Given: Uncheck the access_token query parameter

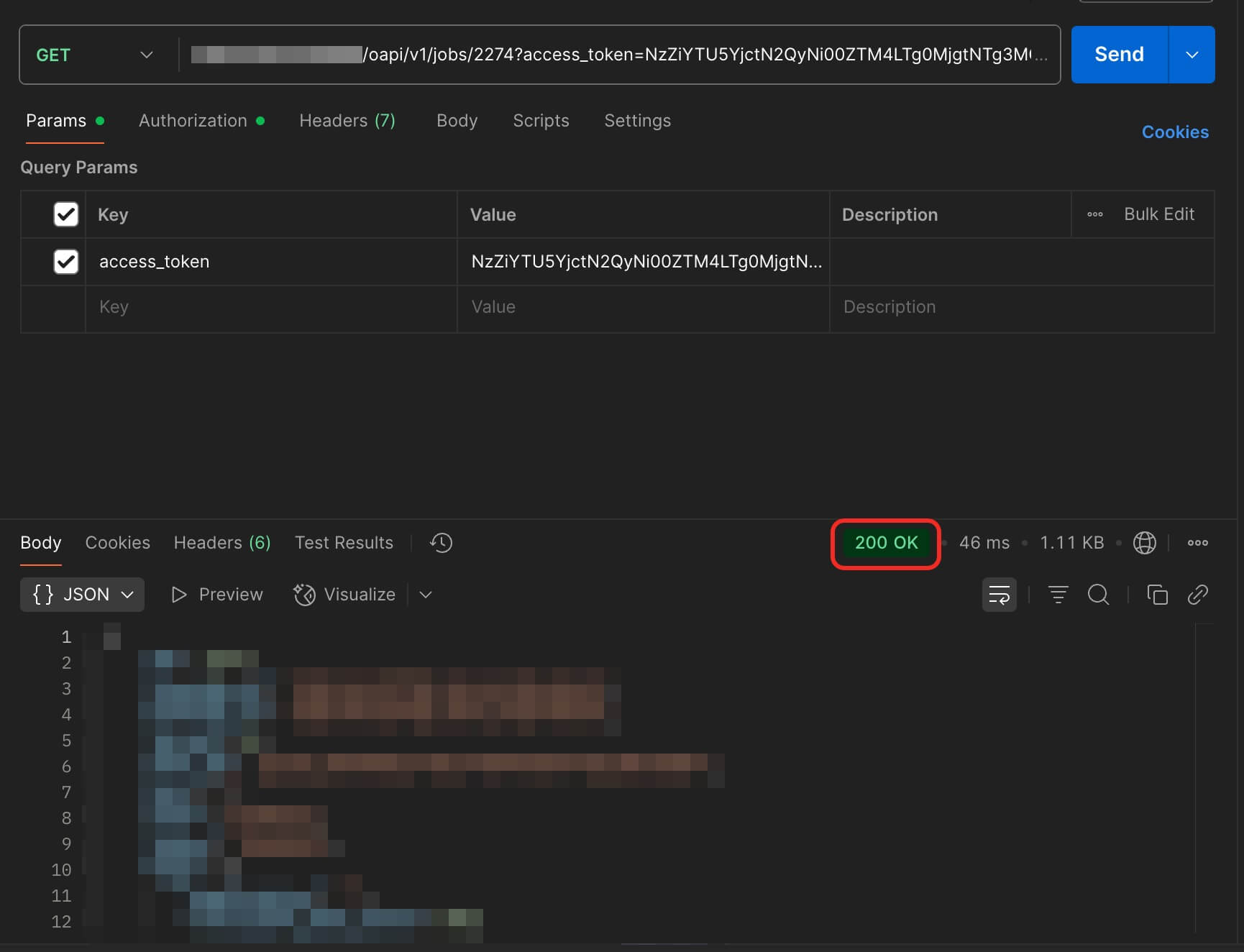Looking at the screenshot, I should click(x=65, y=262).
